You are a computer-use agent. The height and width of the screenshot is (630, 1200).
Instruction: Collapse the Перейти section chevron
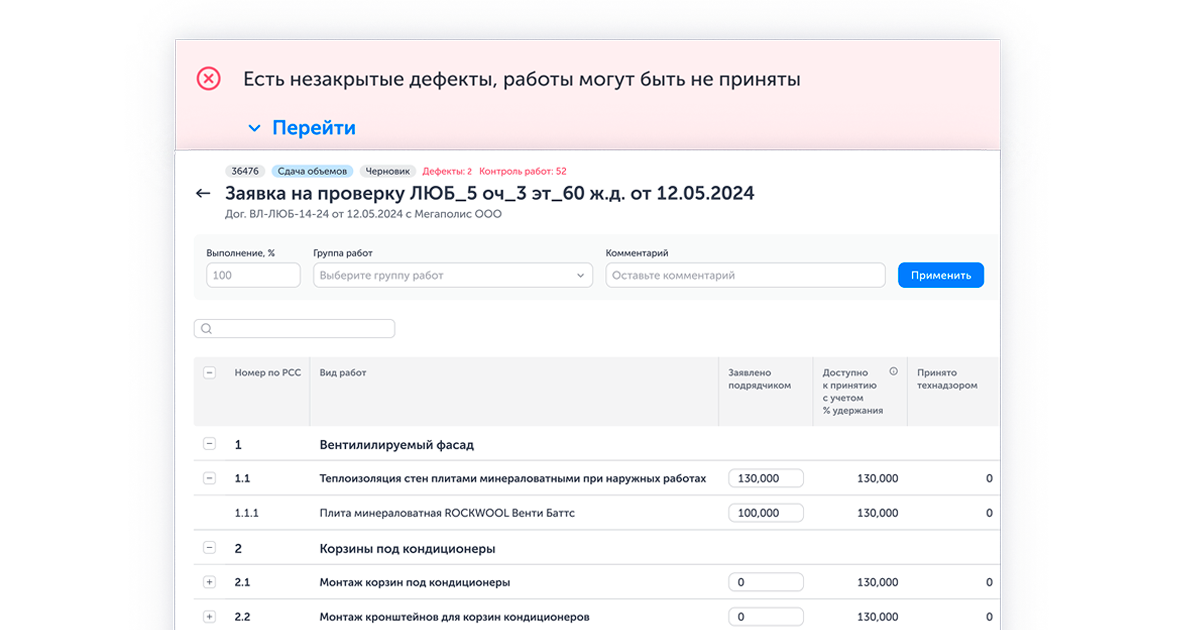tap(256, 127)
